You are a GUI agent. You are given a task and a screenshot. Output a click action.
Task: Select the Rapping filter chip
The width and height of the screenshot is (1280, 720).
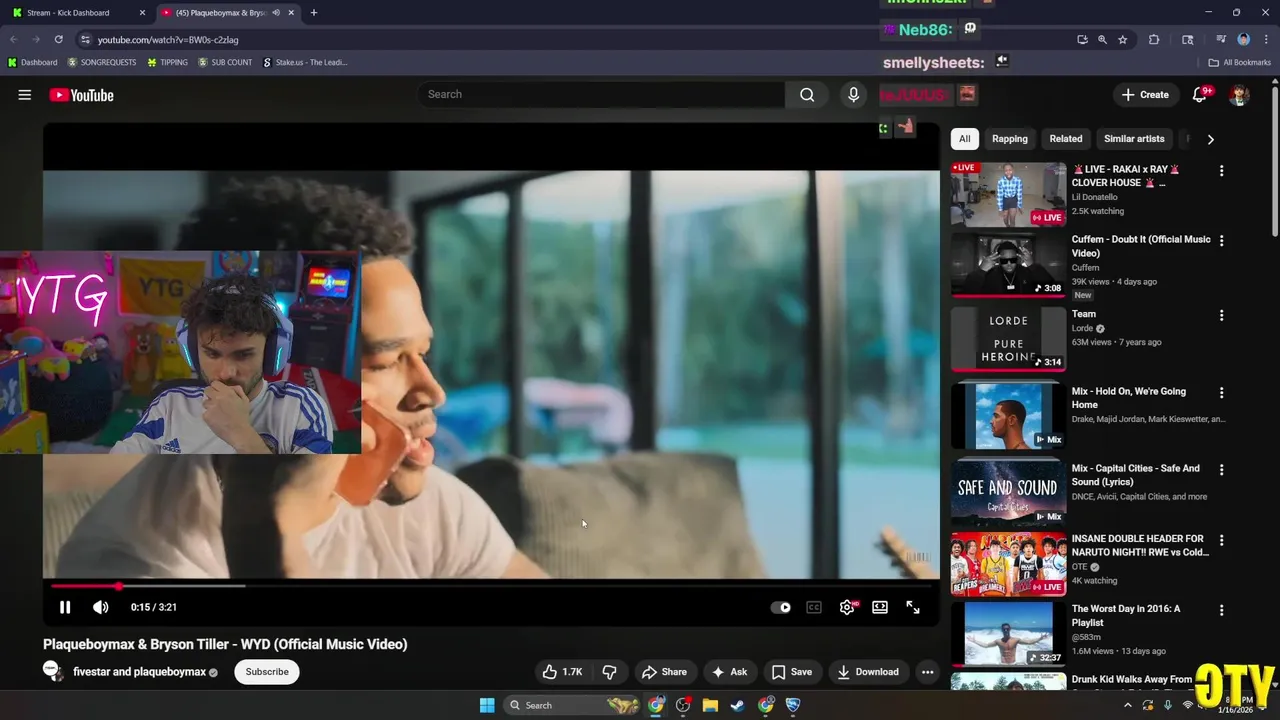point(1010,139)
